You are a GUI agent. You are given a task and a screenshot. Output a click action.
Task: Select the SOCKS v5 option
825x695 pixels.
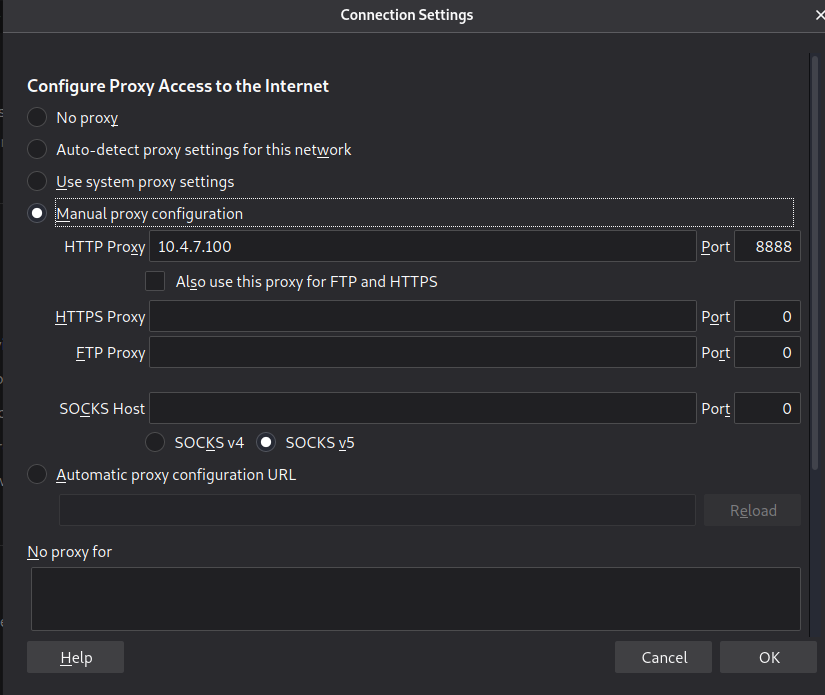coord(267,442)
